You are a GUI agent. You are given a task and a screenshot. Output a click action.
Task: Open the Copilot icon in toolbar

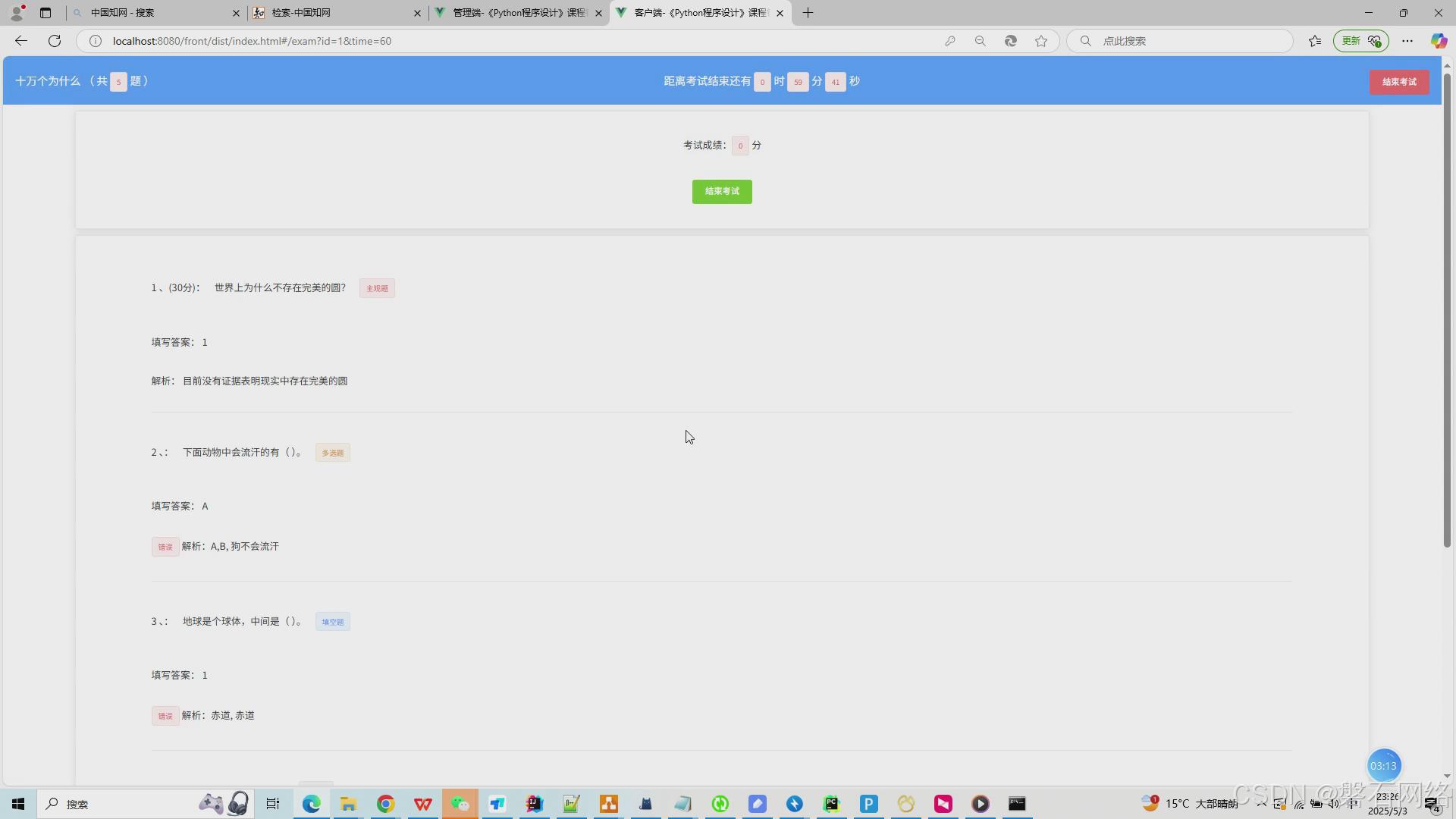click(x=1438, y=41)
